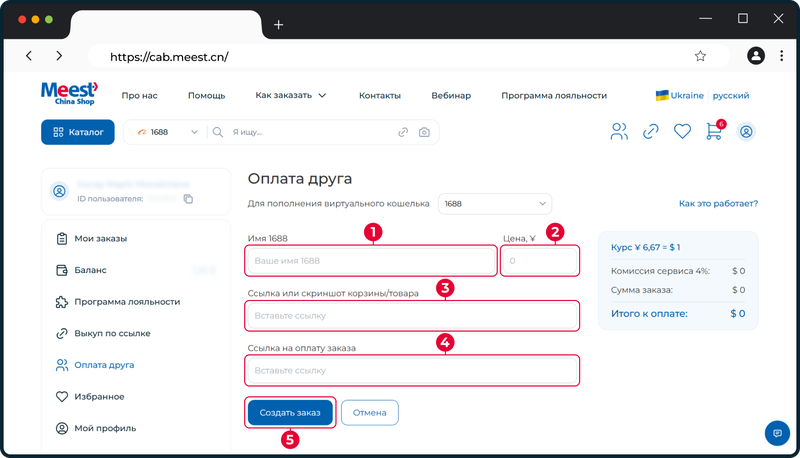Focus the Цена ¥ price field
The image size is (800, 458).
tap(540, 261)
